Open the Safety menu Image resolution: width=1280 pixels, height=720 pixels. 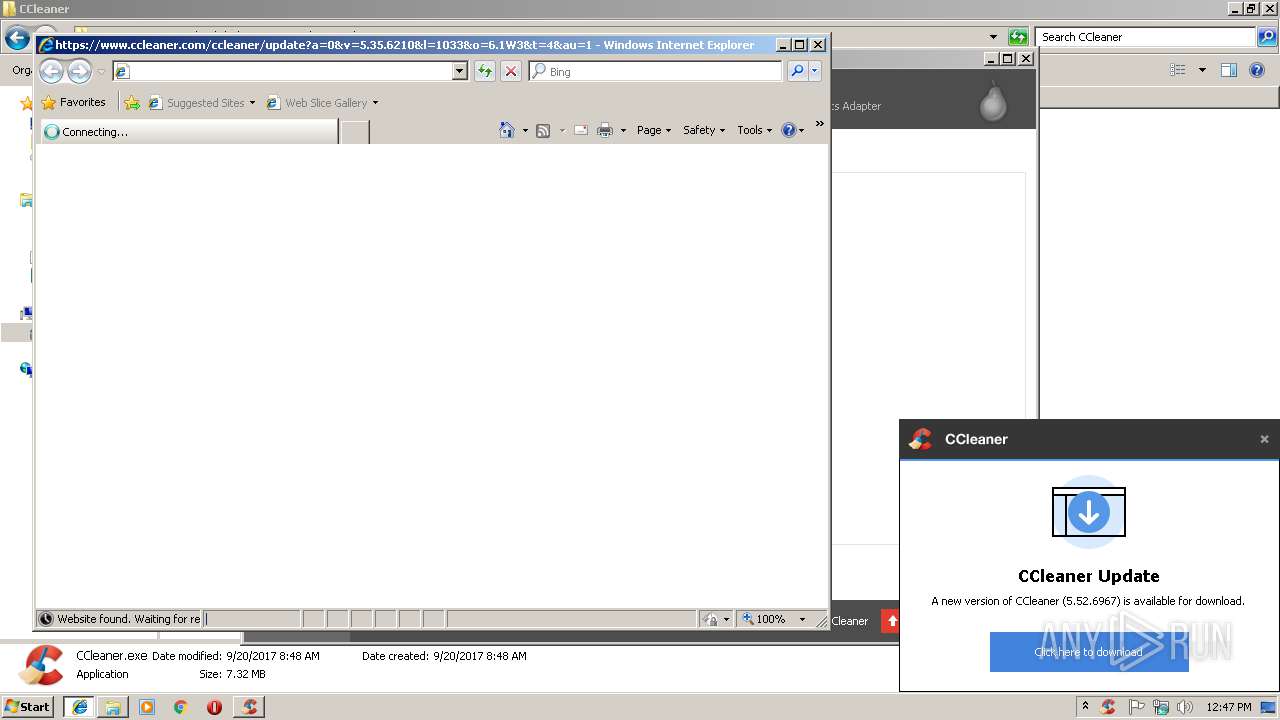tap(704, 130)
